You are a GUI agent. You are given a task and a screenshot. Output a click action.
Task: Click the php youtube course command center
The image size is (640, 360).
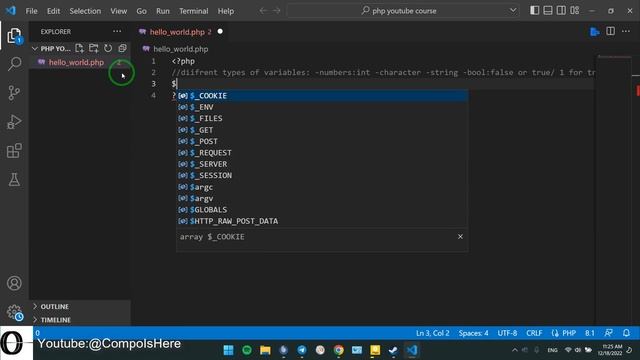(403, 11)
